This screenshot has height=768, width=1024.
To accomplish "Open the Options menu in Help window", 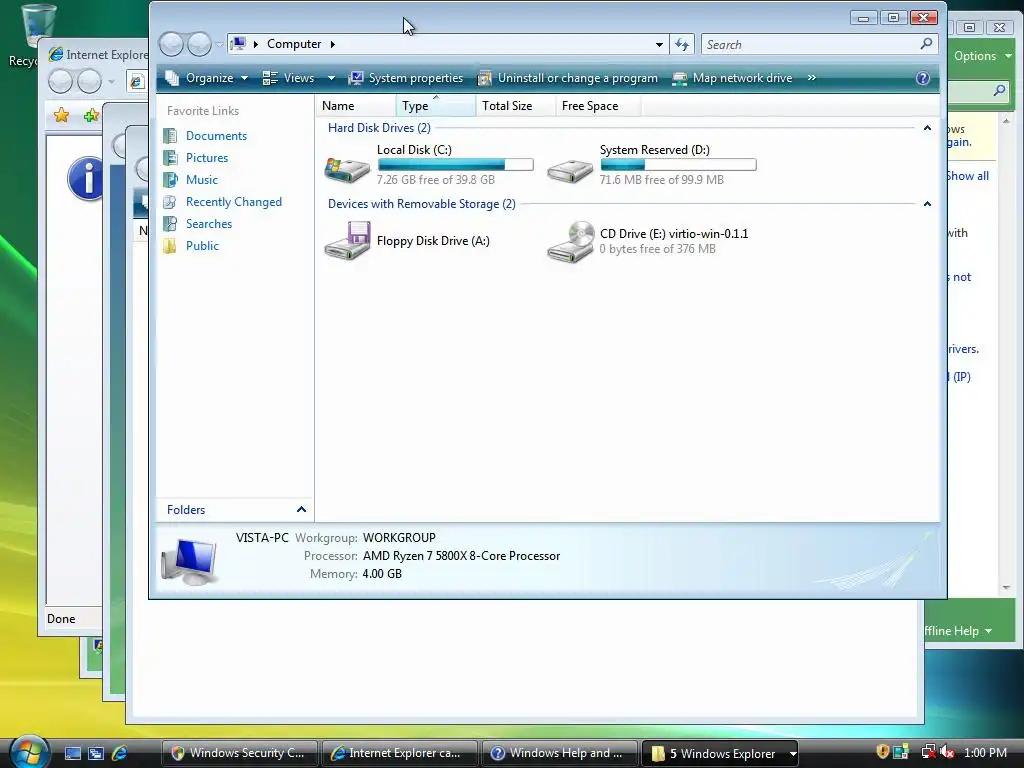I will [982, 56].
